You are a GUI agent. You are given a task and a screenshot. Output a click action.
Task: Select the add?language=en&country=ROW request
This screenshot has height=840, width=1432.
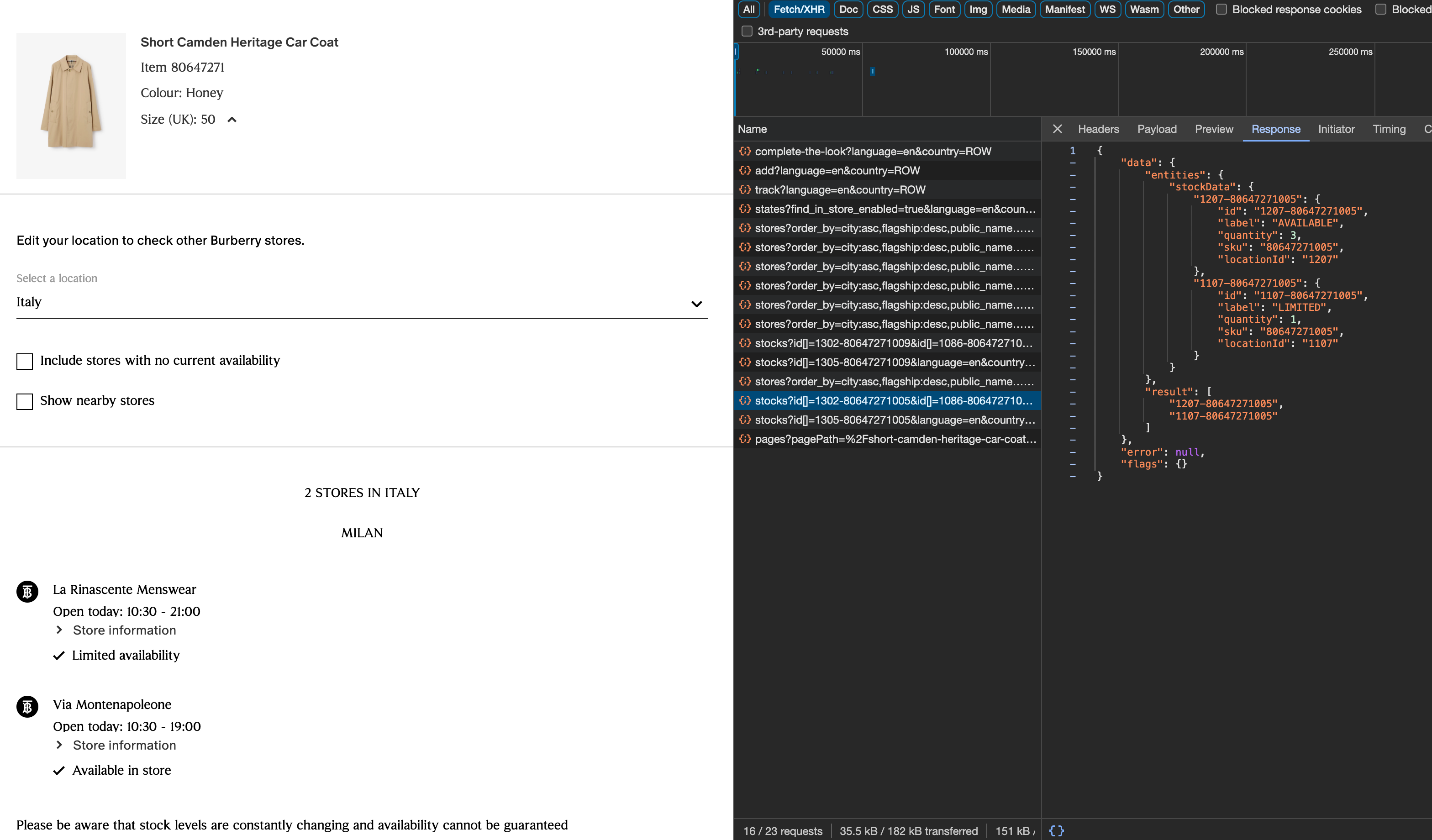(837, 170)
